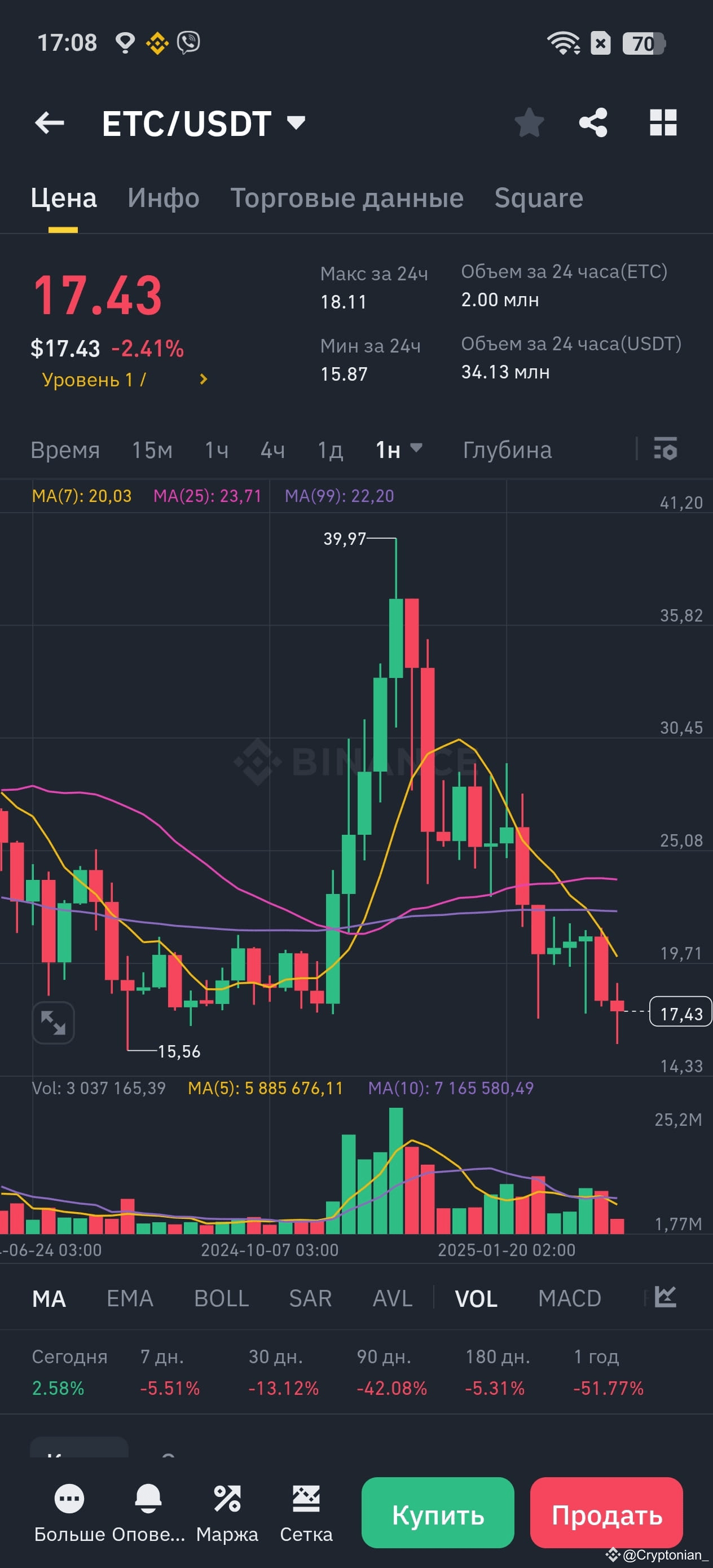The height and width of the screenshot is (1568, 713).
Task: Tap Viber icon in status bar
Action: point(189,43)
